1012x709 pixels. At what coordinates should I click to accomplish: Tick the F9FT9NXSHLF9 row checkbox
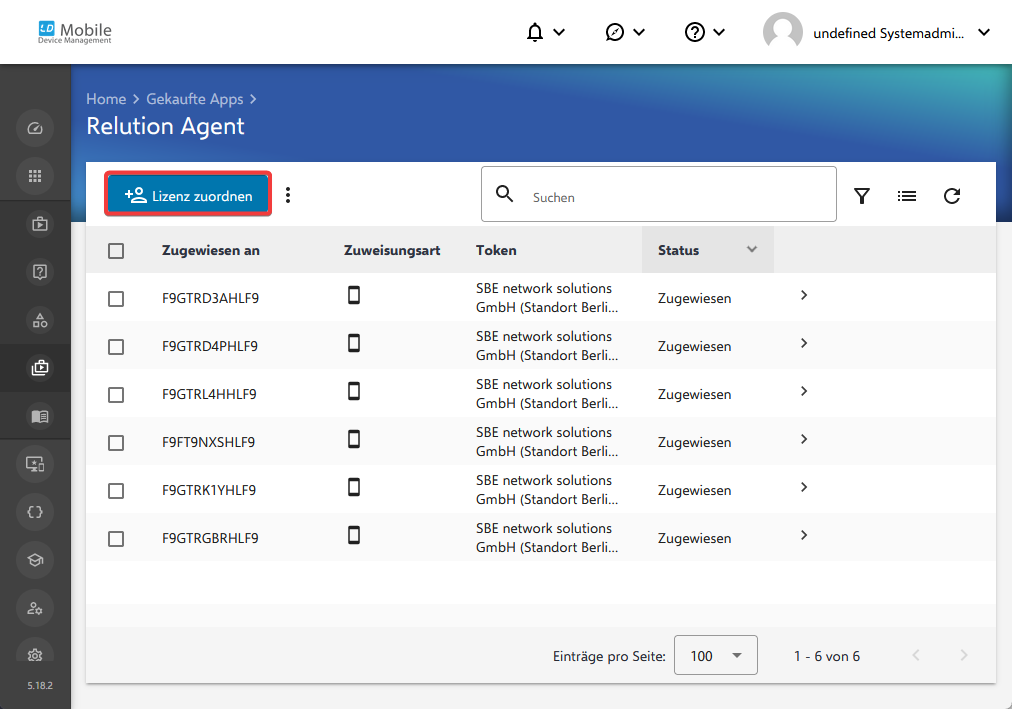tap(116, 443)
